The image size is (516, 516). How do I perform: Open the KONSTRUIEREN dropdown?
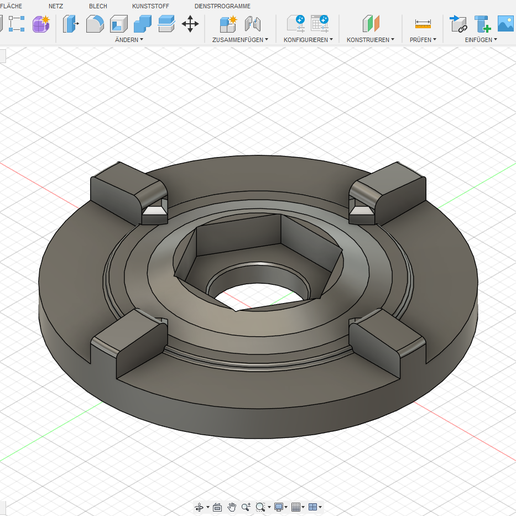(x=370, y=40)
